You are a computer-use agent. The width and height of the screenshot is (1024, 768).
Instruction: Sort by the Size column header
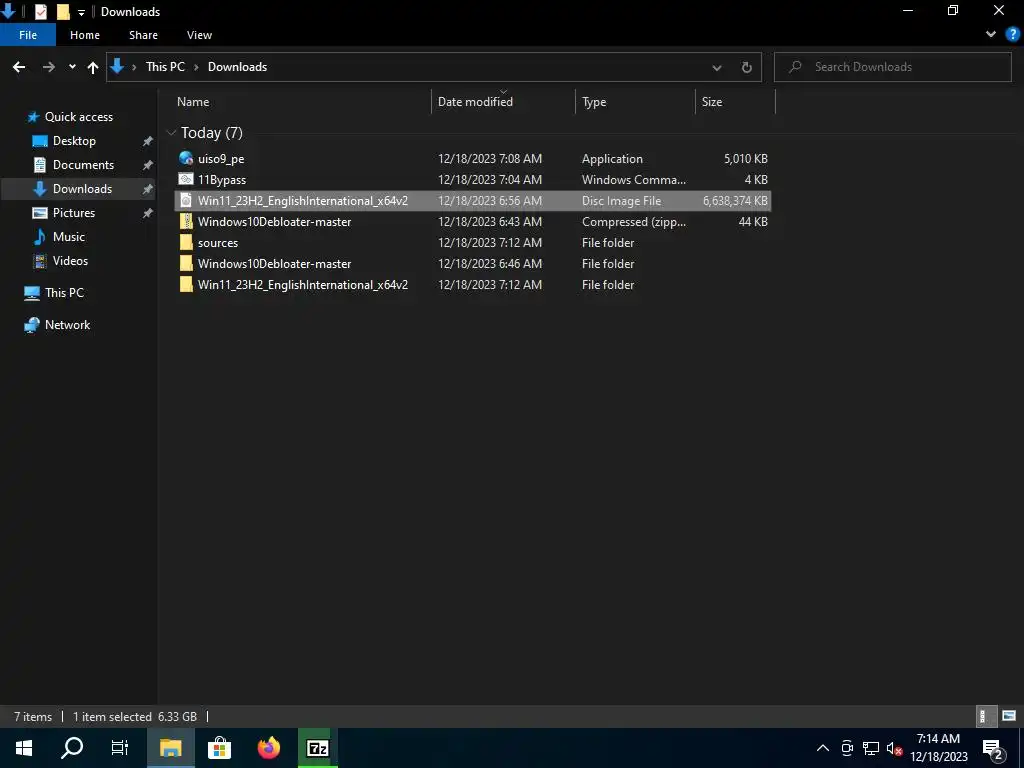click(x=712, y=102)
